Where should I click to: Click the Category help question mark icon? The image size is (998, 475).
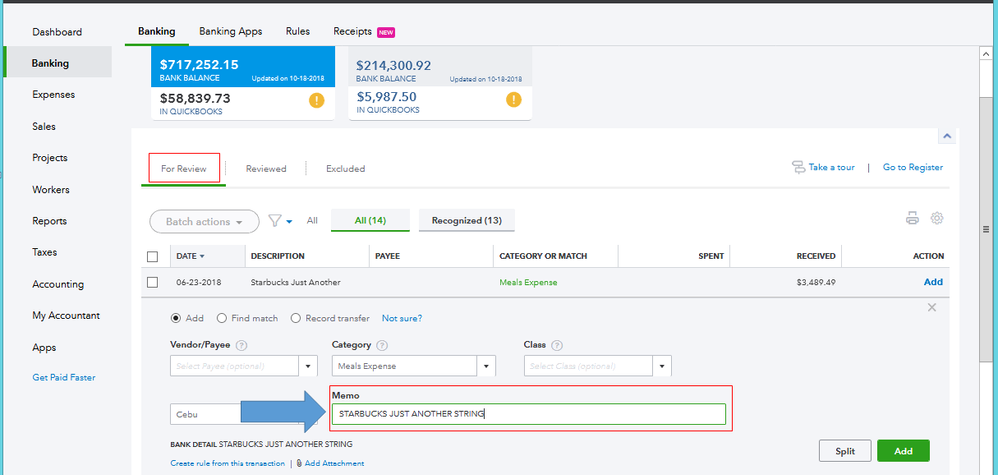point(383,345)
